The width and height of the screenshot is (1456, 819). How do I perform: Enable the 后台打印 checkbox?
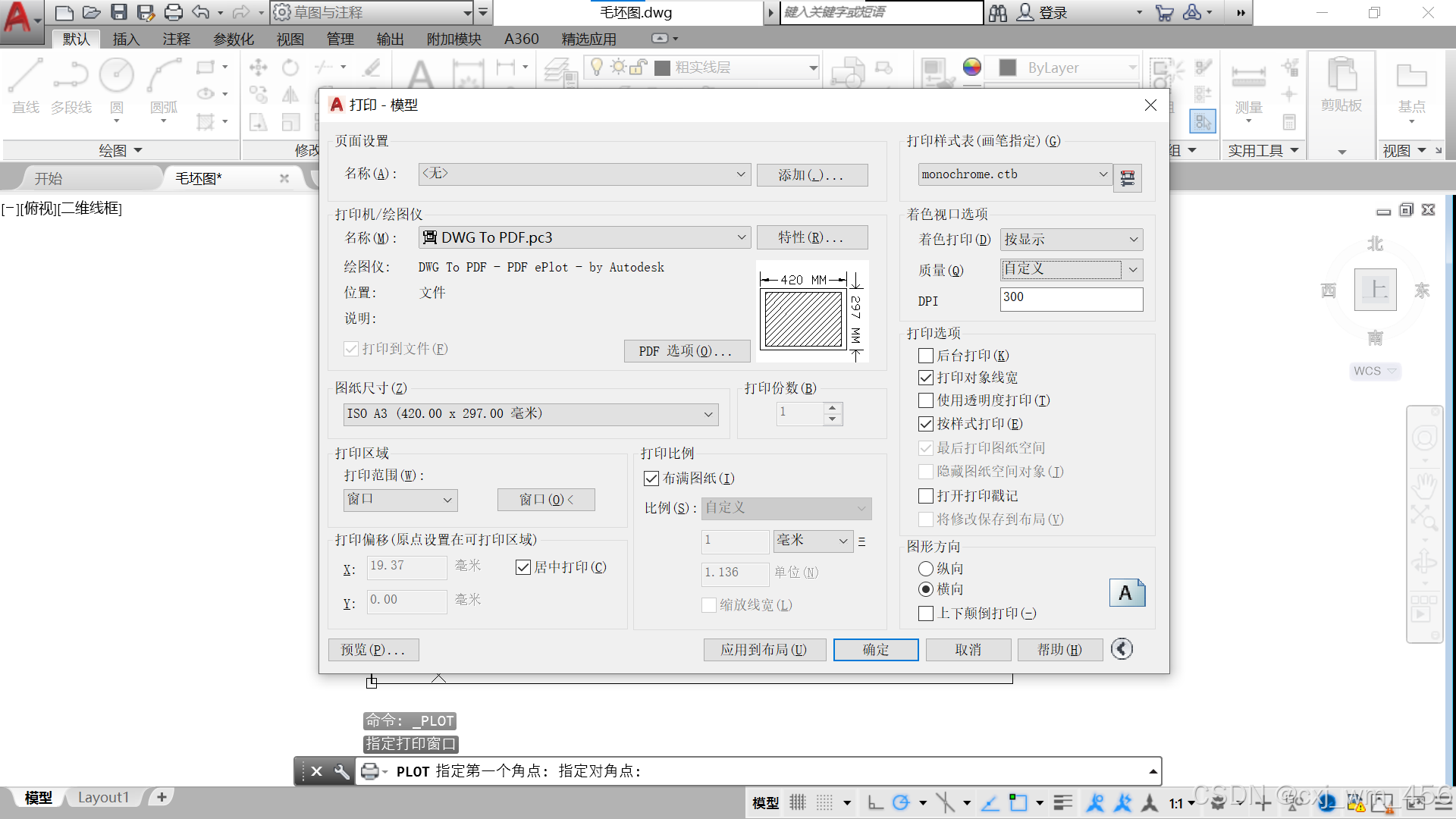[x=925, y=356]
